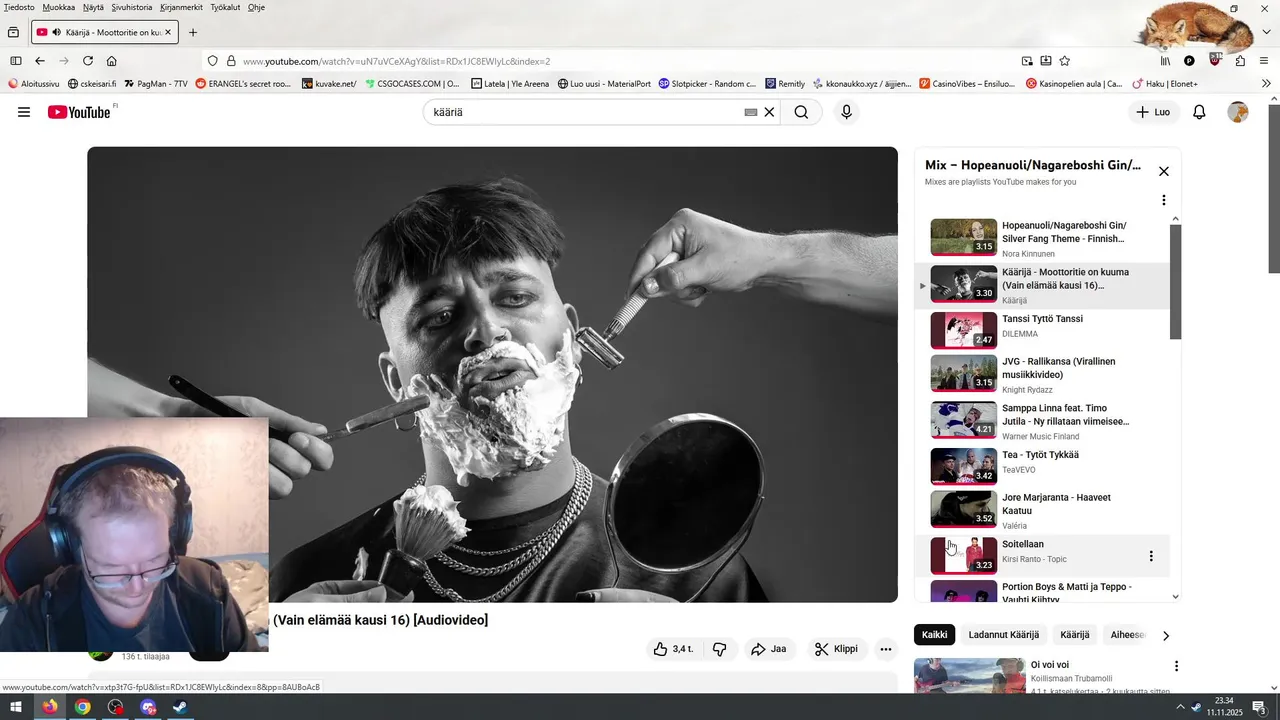The height and width of the screenshot is (720, 1280).
Task: Open a new browser tab
Action: pos(193,32)
